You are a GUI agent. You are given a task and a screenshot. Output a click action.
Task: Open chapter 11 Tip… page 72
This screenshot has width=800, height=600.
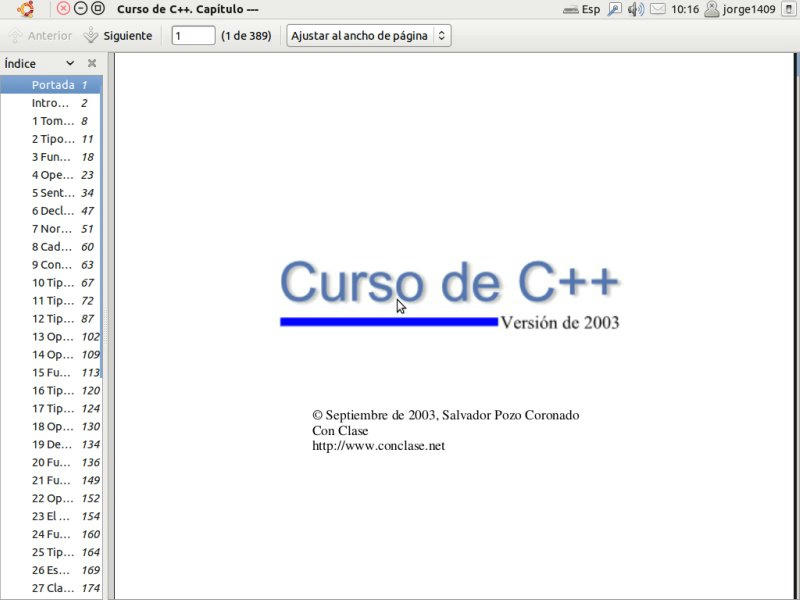click(x=51, y=301)
